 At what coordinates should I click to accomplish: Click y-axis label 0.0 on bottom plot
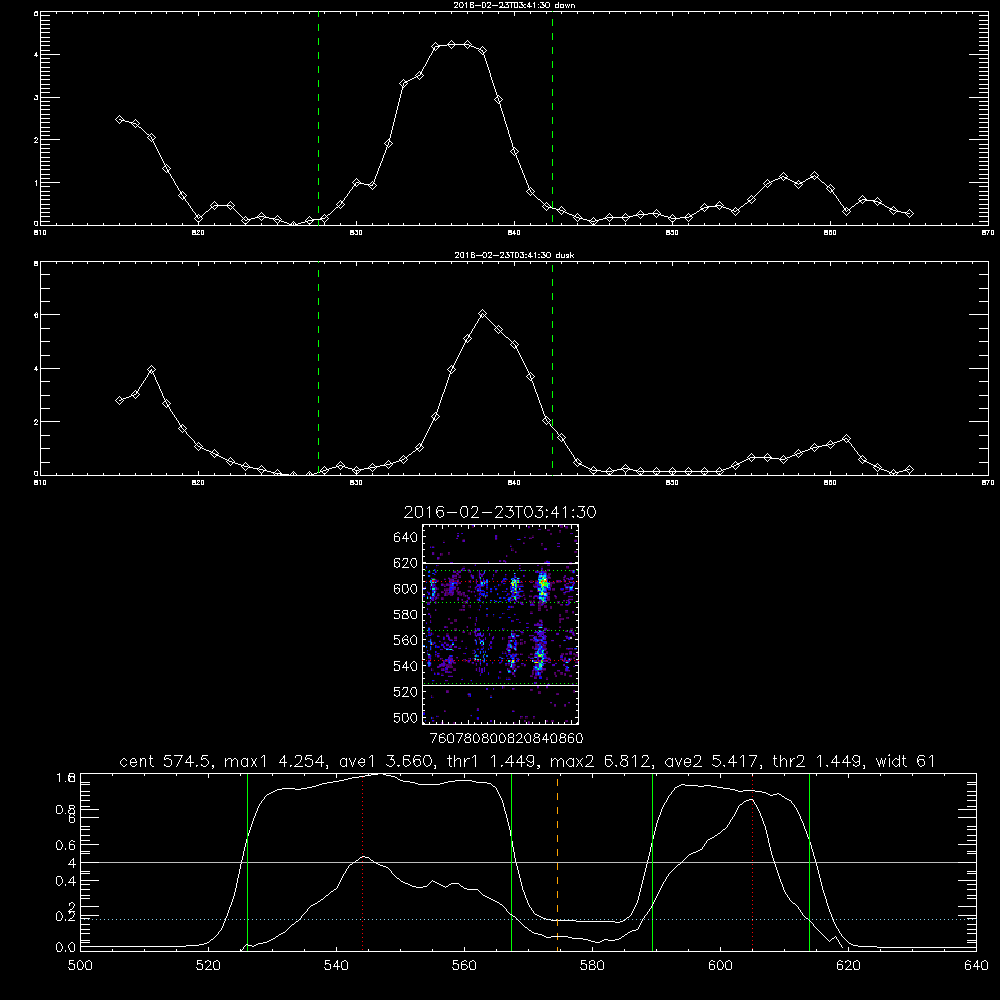pos(66,948)
